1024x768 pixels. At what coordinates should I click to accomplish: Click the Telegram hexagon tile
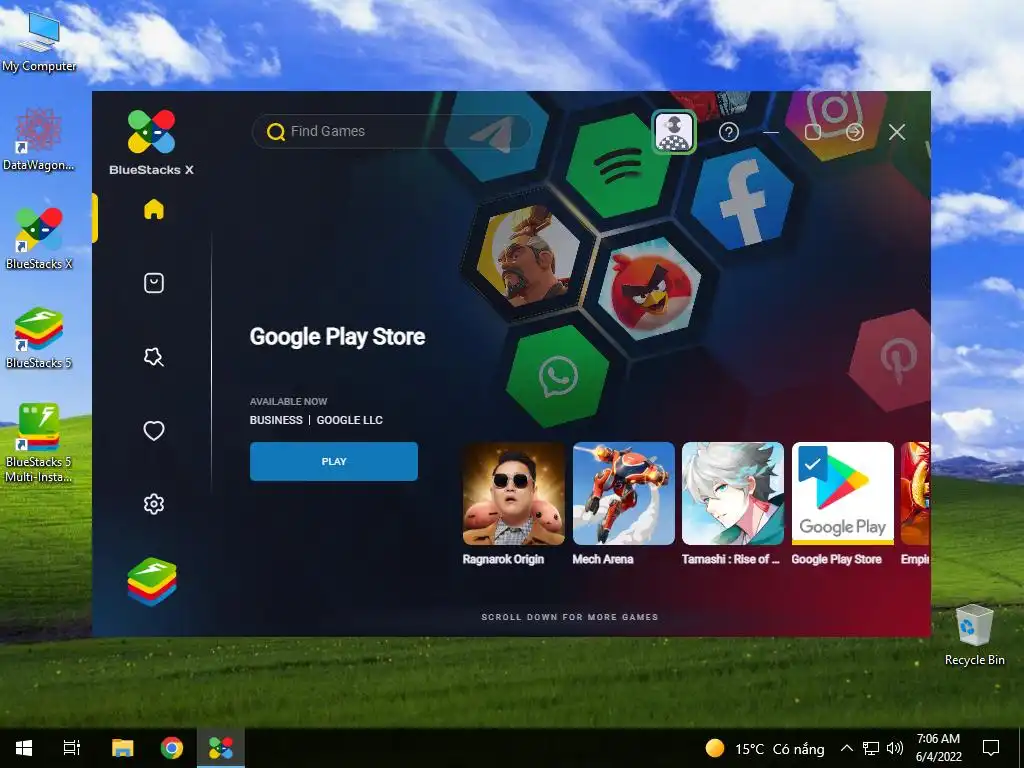(x=496, y=136)
